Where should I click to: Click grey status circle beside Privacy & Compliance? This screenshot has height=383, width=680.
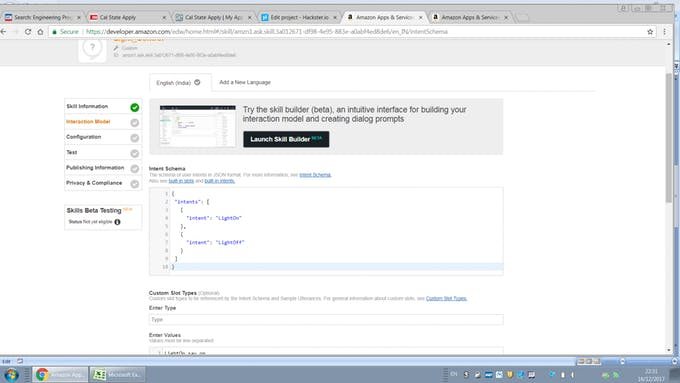point(135,184)
